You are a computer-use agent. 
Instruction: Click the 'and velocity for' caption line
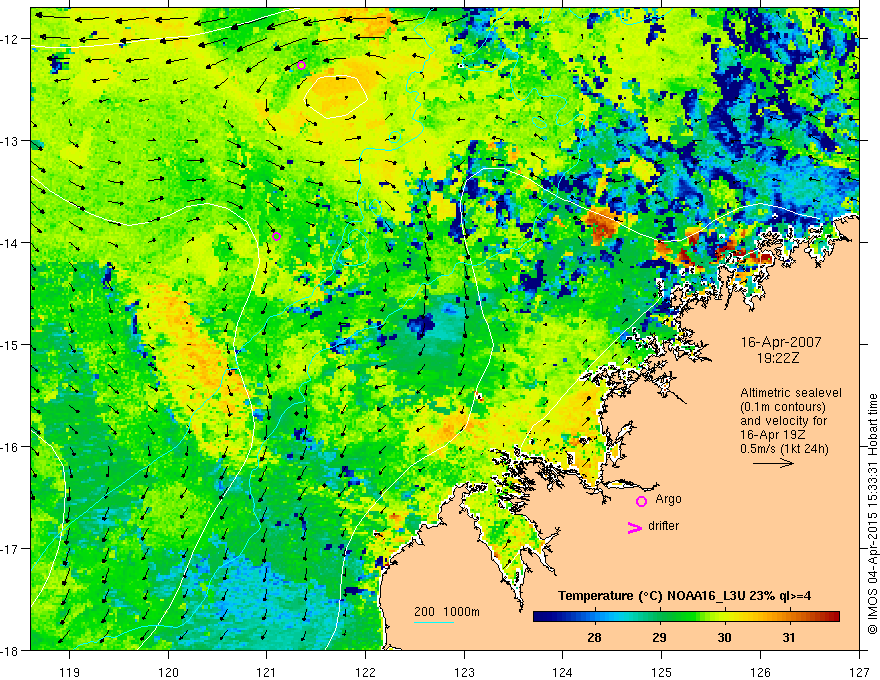click(783, 421)
